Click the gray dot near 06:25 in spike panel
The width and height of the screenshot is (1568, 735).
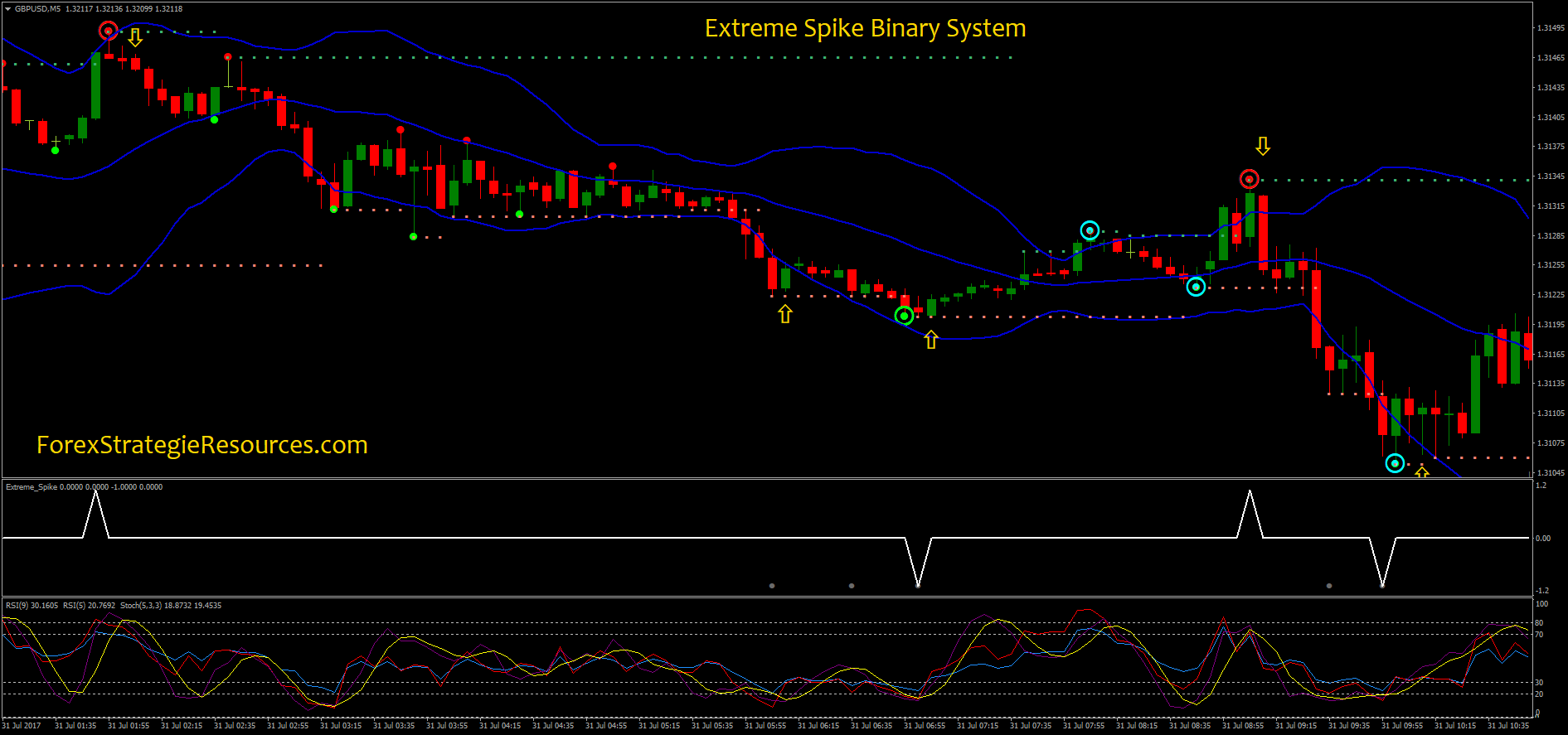tap(852, 586)
